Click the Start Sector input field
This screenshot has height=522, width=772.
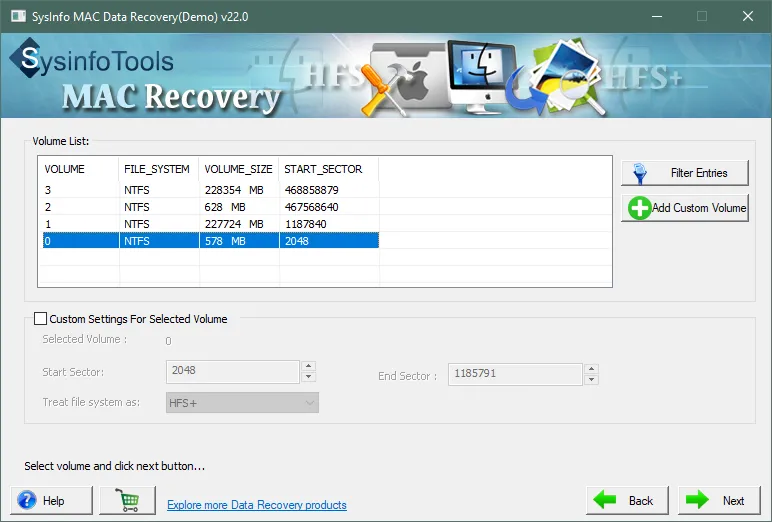pos(232,371)
